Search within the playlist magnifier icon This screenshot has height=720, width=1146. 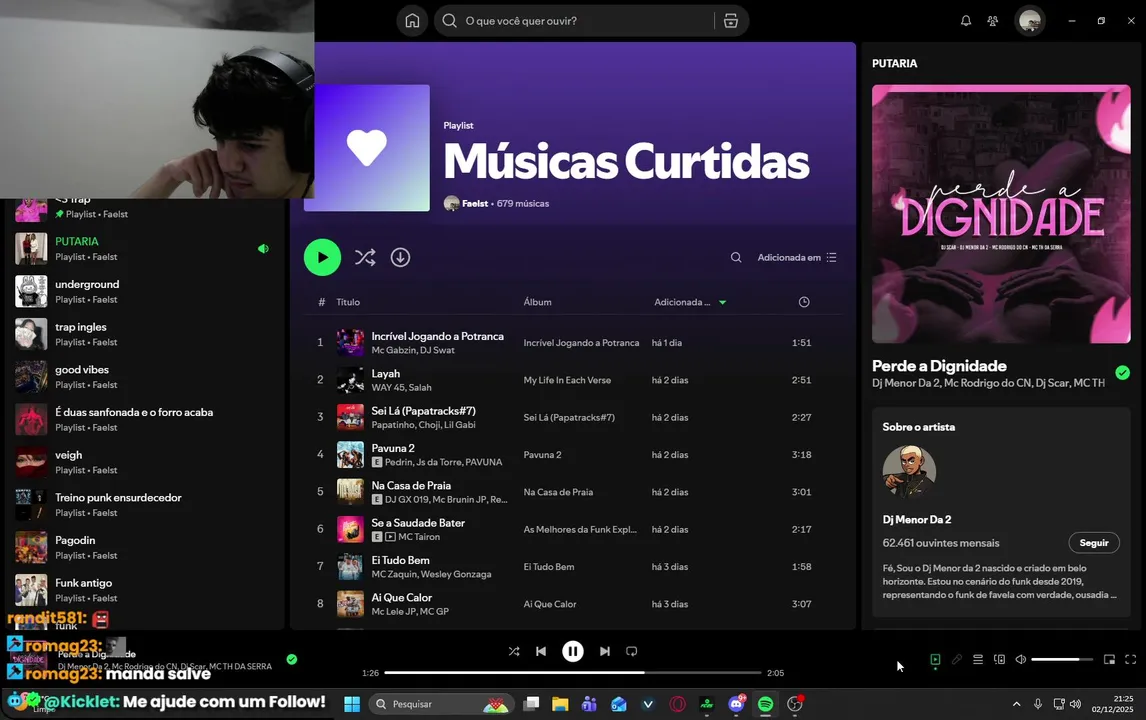tap(736, 257)
